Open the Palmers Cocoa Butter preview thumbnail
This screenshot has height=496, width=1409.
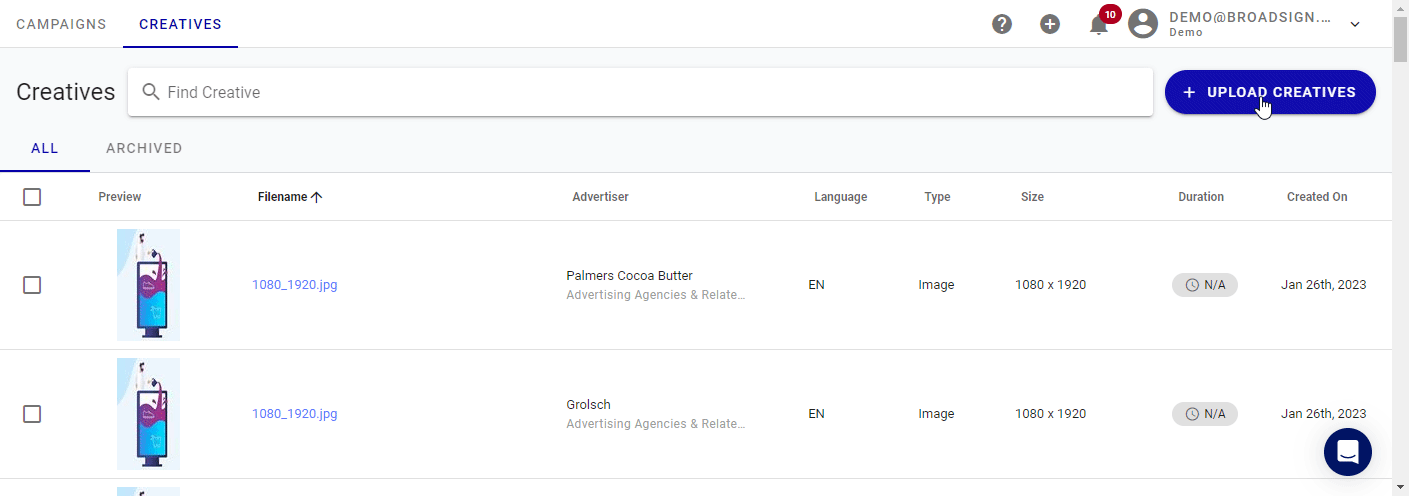click(148, 285)
